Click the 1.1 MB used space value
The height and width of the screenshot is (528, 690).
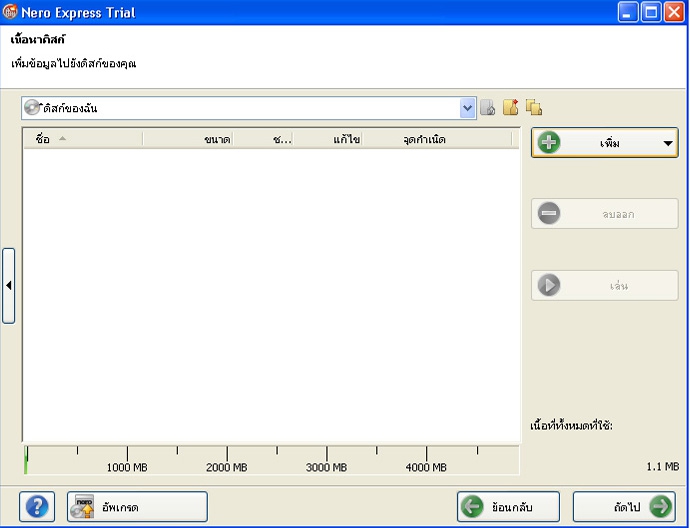pos(662,466)
